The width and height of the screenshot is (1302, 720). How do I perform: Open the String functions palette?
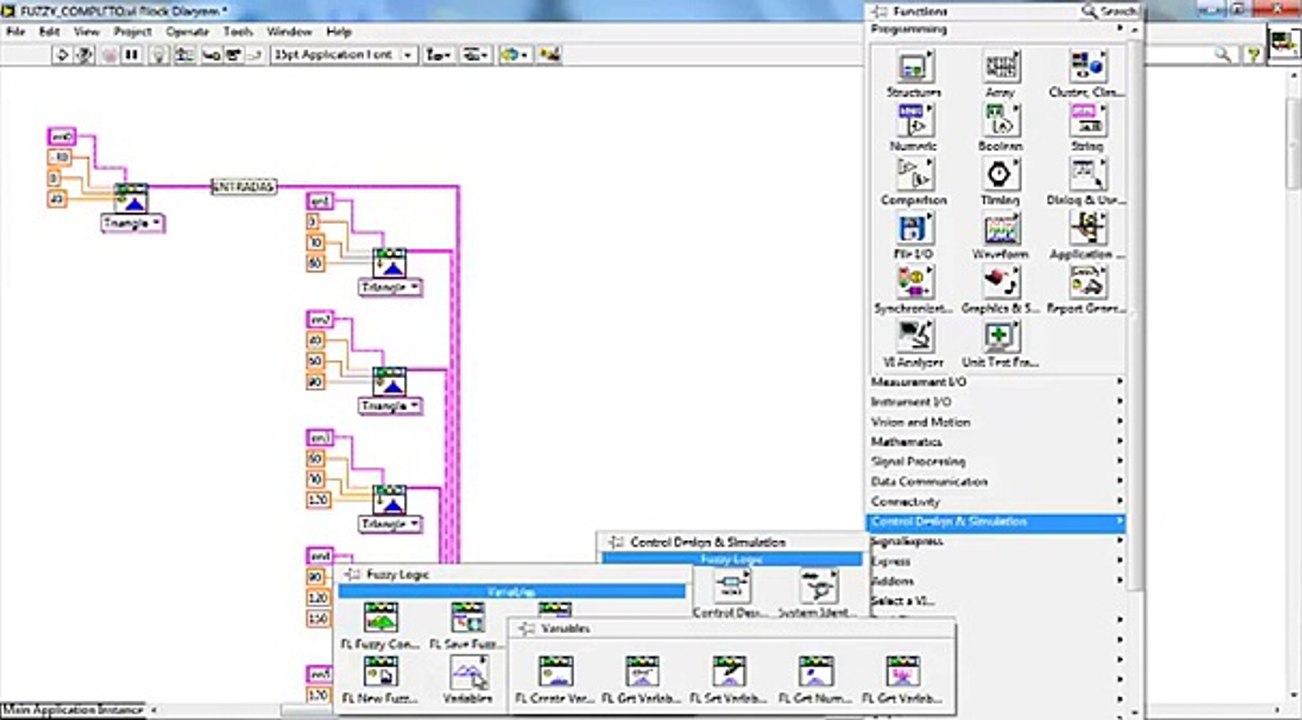point(1088,122)
